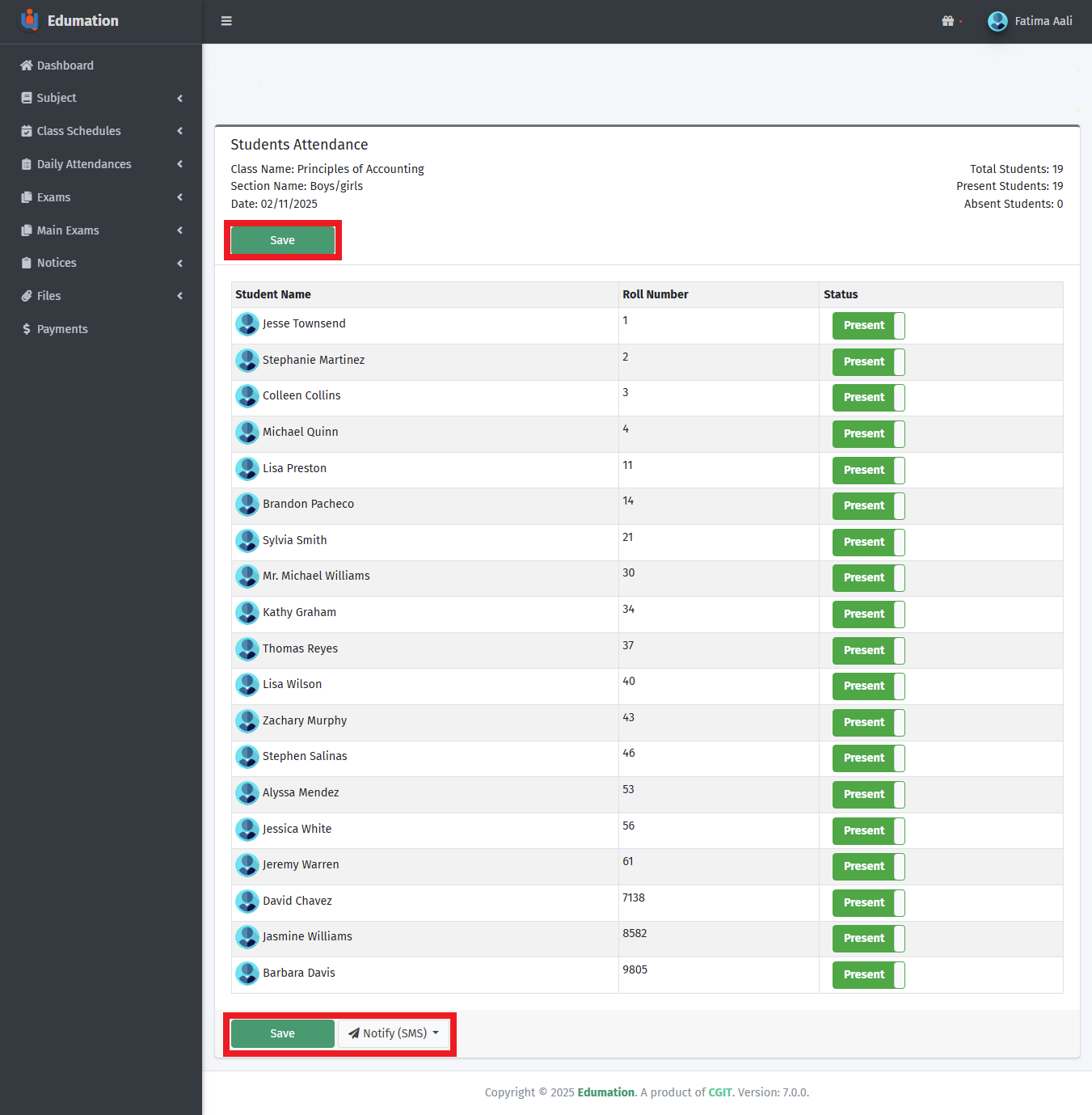Expand the Exams submenu arrow
The height and width of the screenshot is (1115, 1092).
179,197
